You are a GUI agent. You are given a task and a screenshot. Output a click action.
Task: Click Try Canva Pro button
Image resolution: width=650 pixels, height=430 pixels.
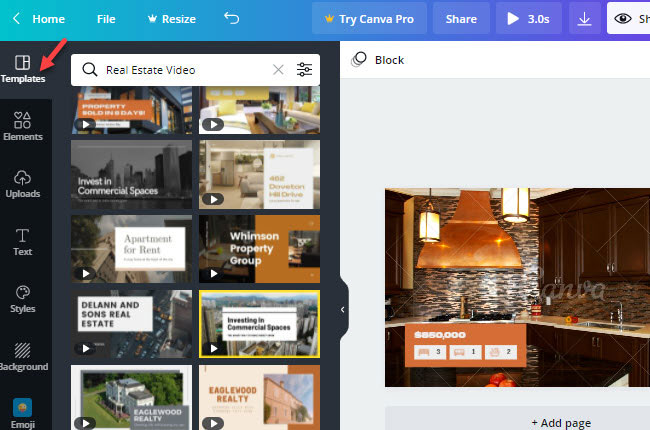click(369, 19)
